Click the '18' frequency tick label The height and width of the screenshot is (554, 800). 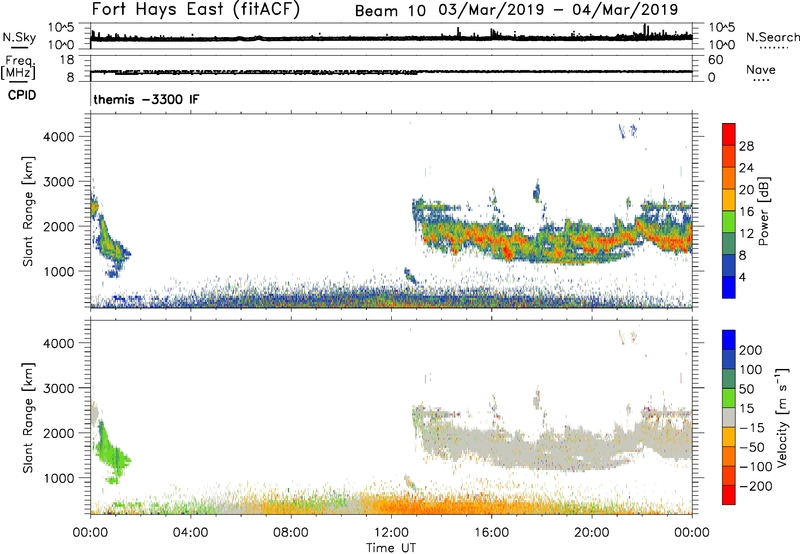pos(67,60)
